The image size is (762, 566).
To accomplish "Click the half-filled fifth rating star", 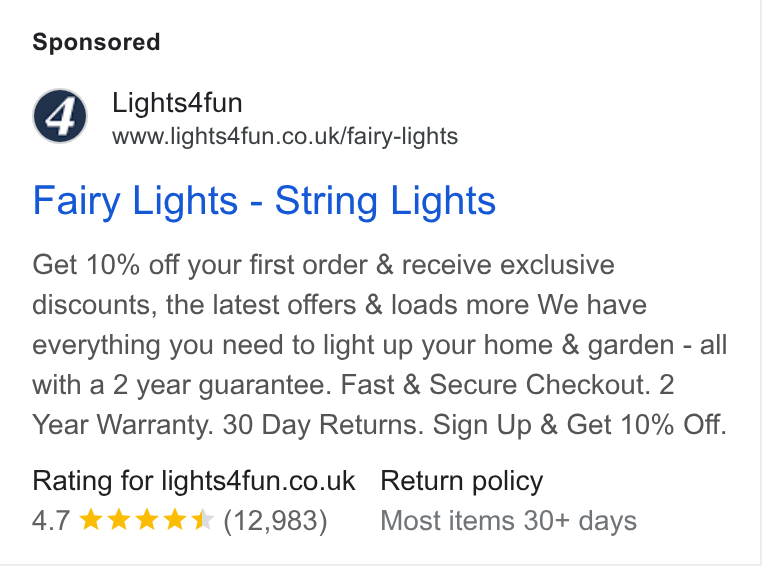I will 203,519.
